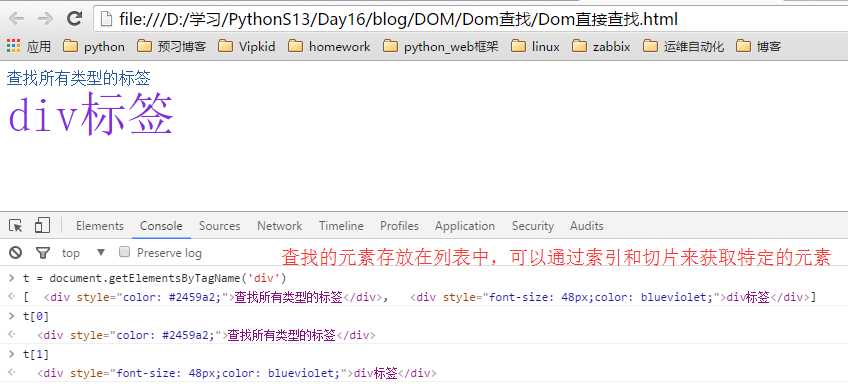This screenshot has width=848, height=384.
Task: Switch to the Elements tab
Action: click(x=100, y=226)
